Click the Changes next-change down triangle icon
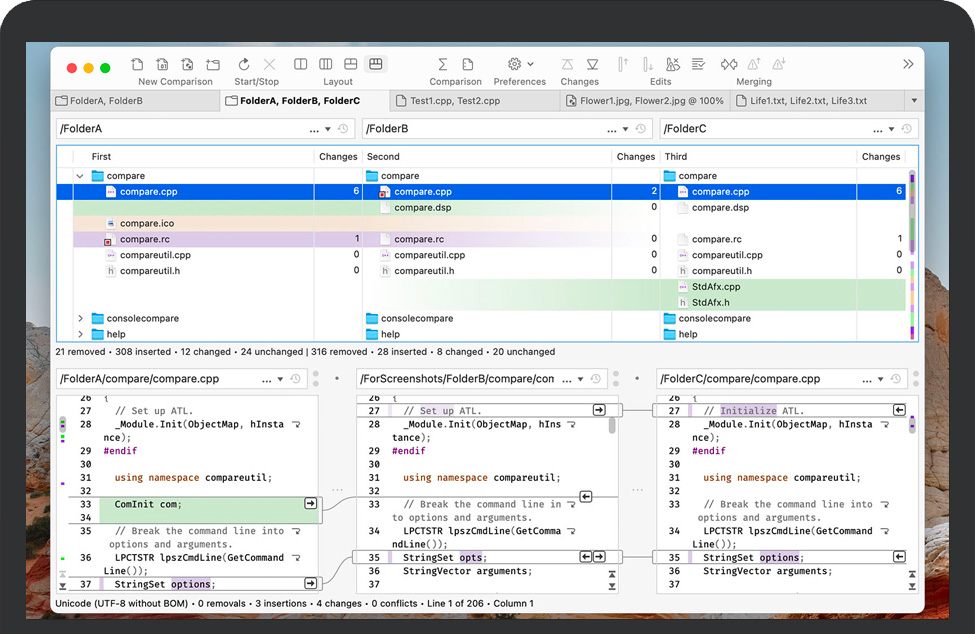This screenshot has width=975, height=634. pos(592,64)
